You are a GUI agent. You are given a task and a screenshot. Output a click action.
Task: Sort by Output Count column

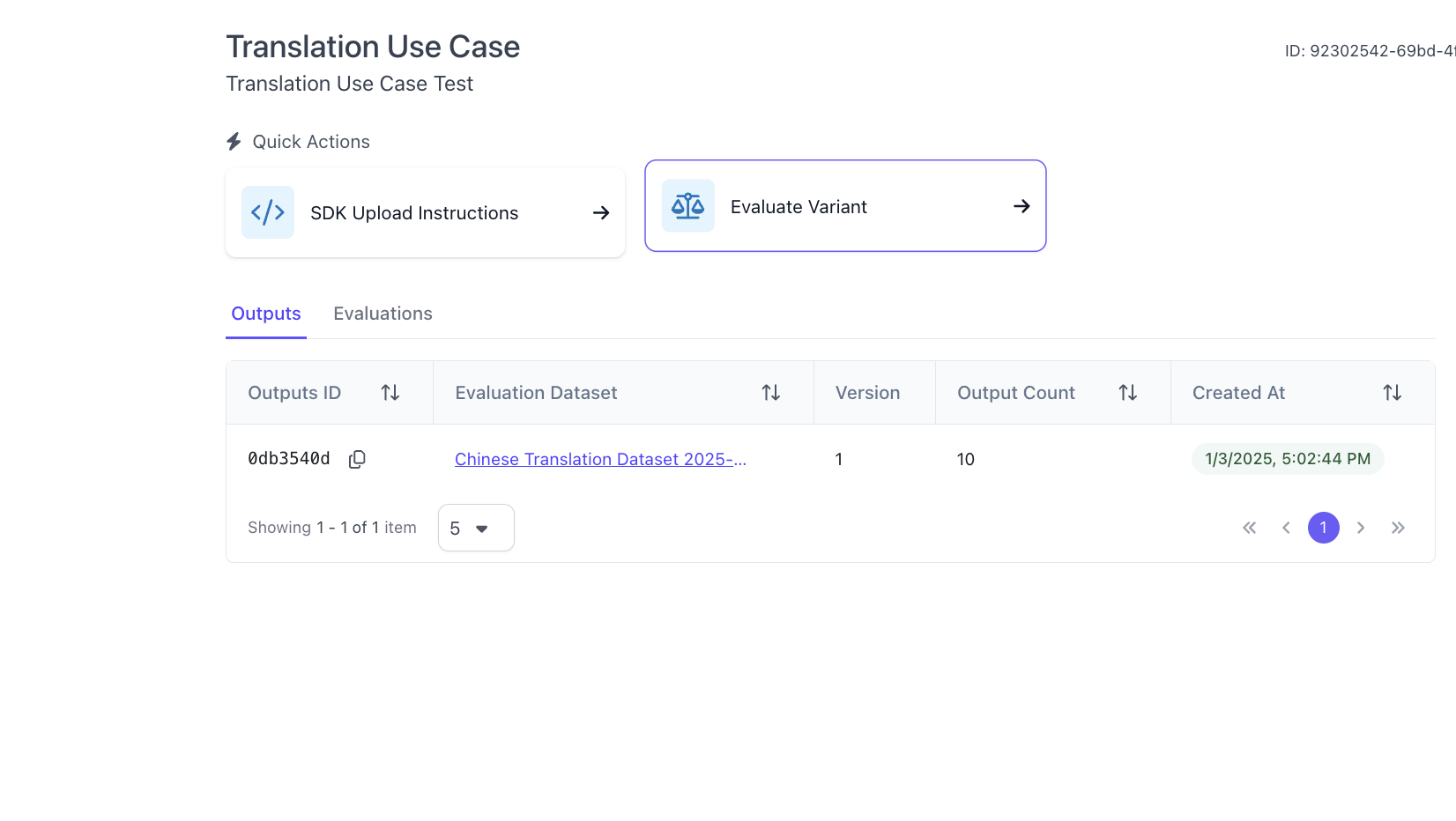pos(1128,393)
